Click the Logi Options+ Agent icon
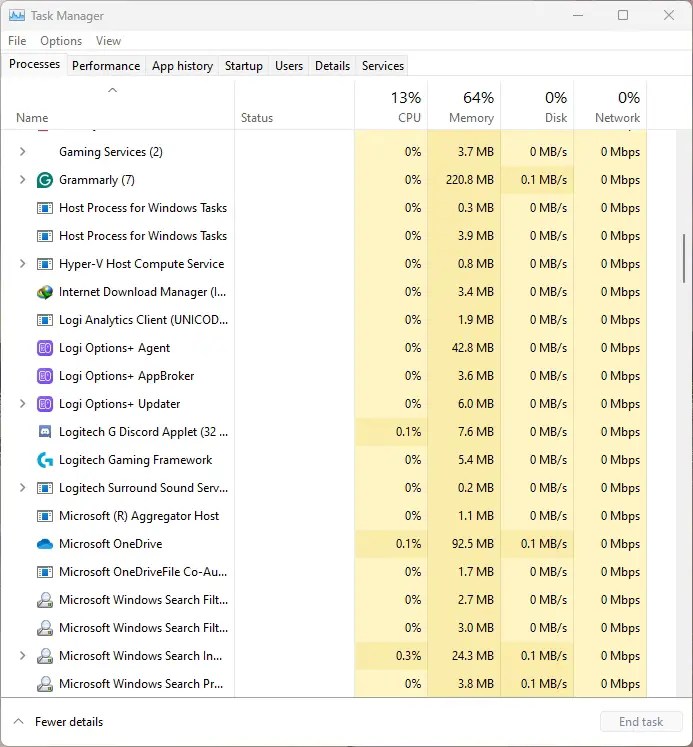 click(45, 348)
